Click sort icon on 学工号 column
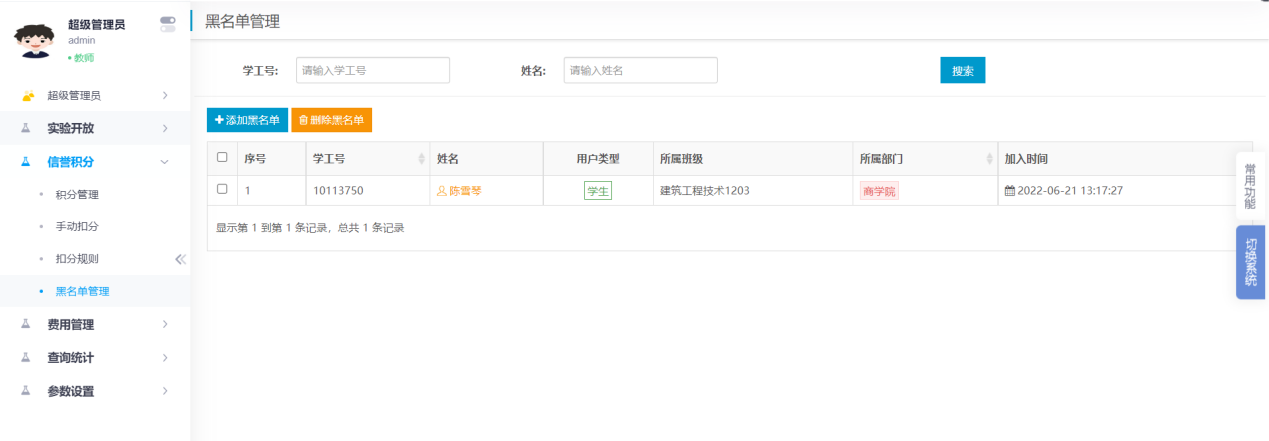Viewport: 1269px width, 441px height. click(421, 159)
